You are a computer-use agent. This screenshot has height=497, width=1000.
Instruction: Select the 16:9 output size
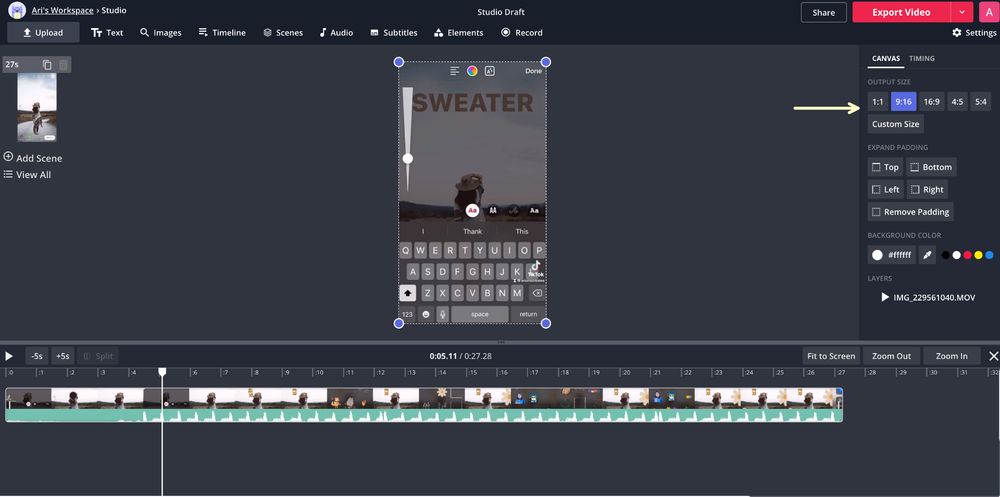[x=931, y=101]
